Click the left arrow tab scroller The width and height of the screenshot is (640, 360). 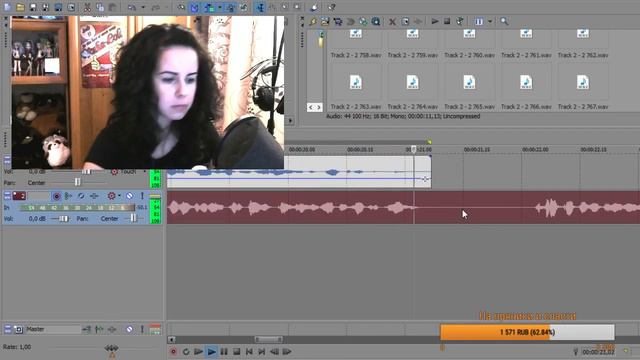311,107
